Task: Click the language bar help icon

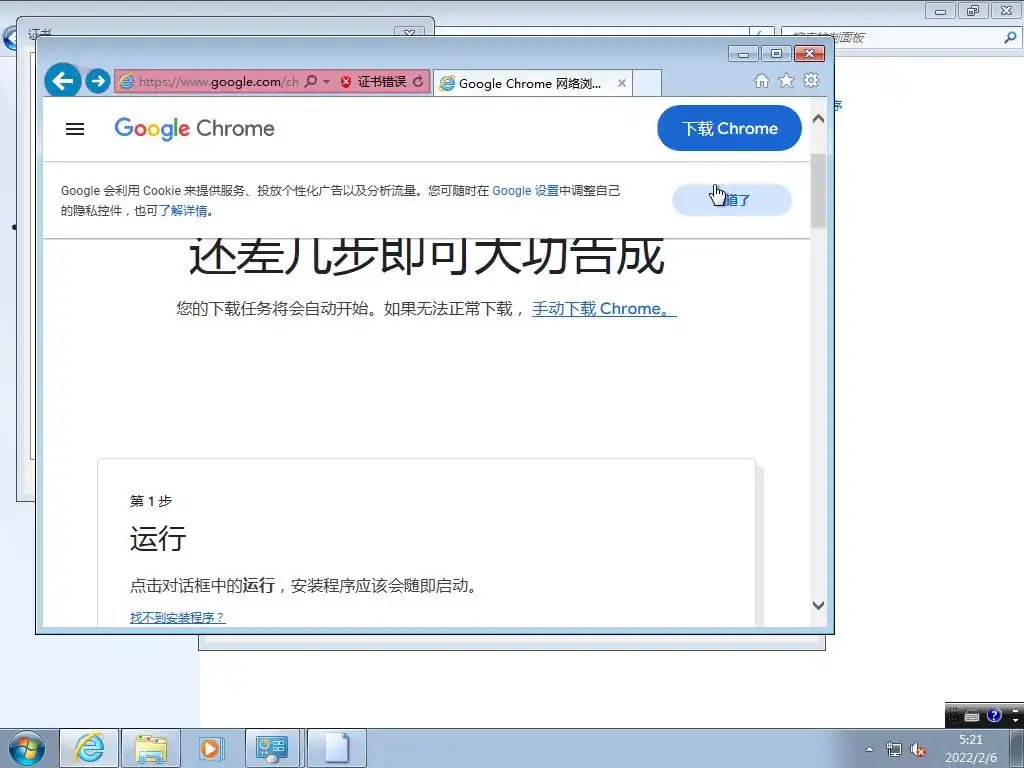Action: click(994, 715)
